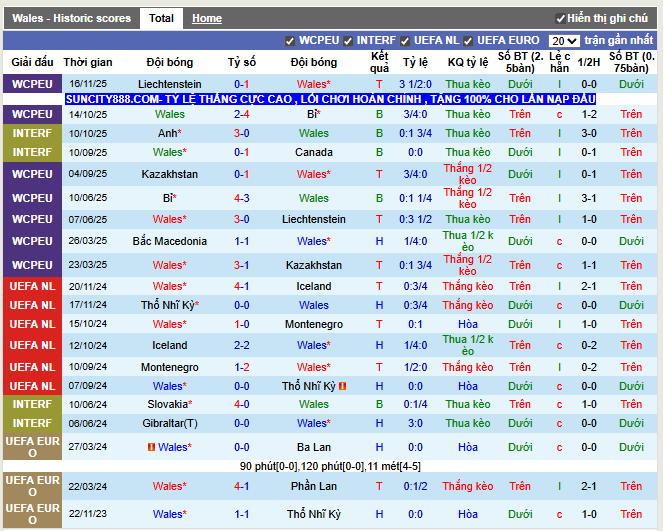Image resolution: width=664 pixels, height=531 pixels.
Task: Toggle the UEFA NL filter checkbox
Action: 405,41
